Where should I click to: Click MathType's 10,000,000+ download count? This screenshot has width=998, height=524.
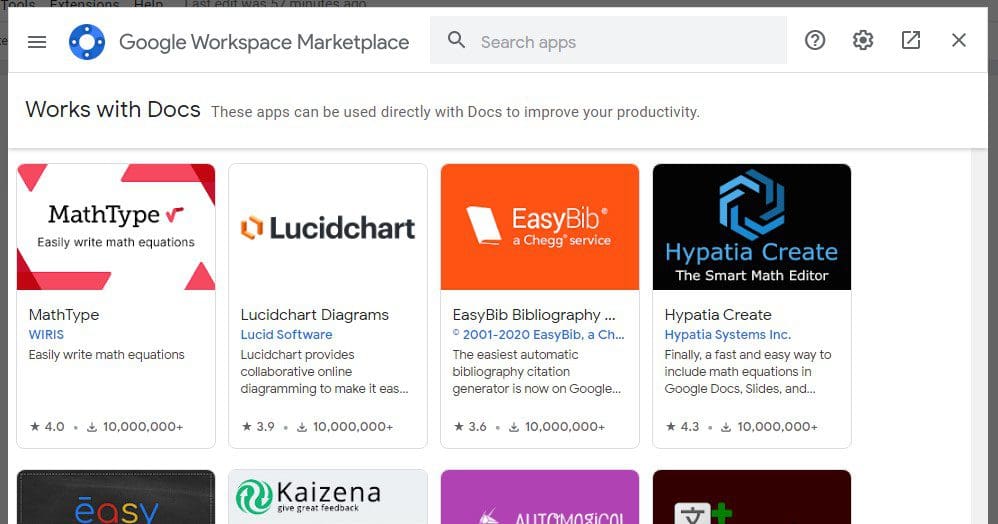135,427
